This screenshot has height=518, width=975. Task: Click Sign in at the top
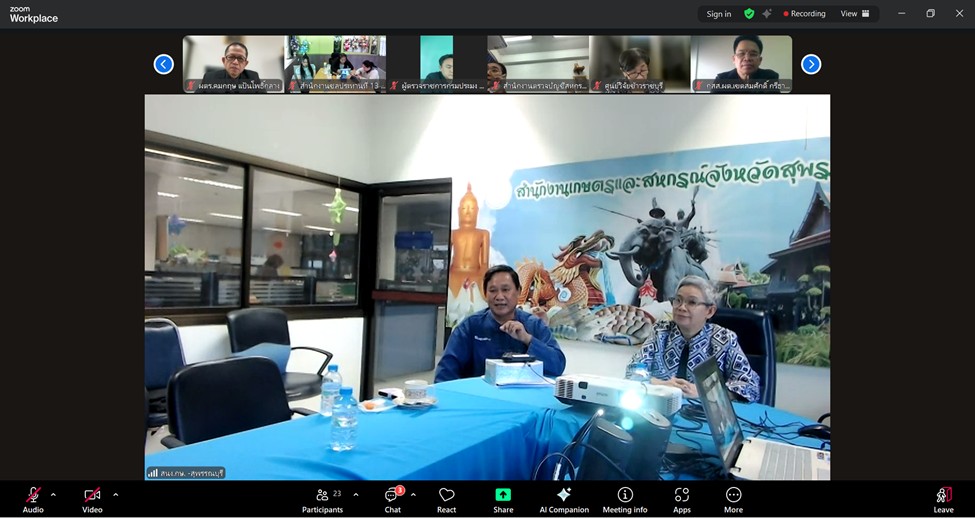[x=718, y=14]
